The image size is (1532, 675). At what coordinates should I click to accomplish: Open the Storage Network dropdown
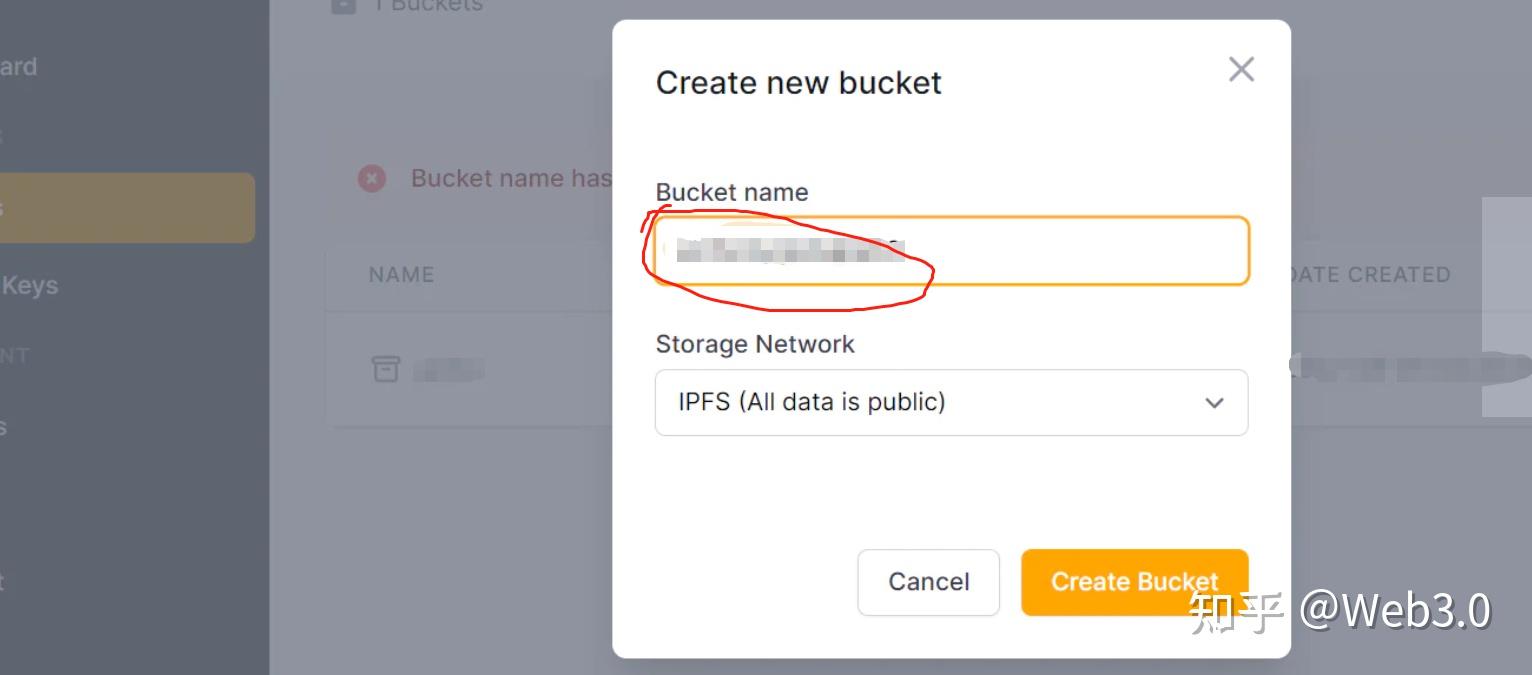(950, 403)
